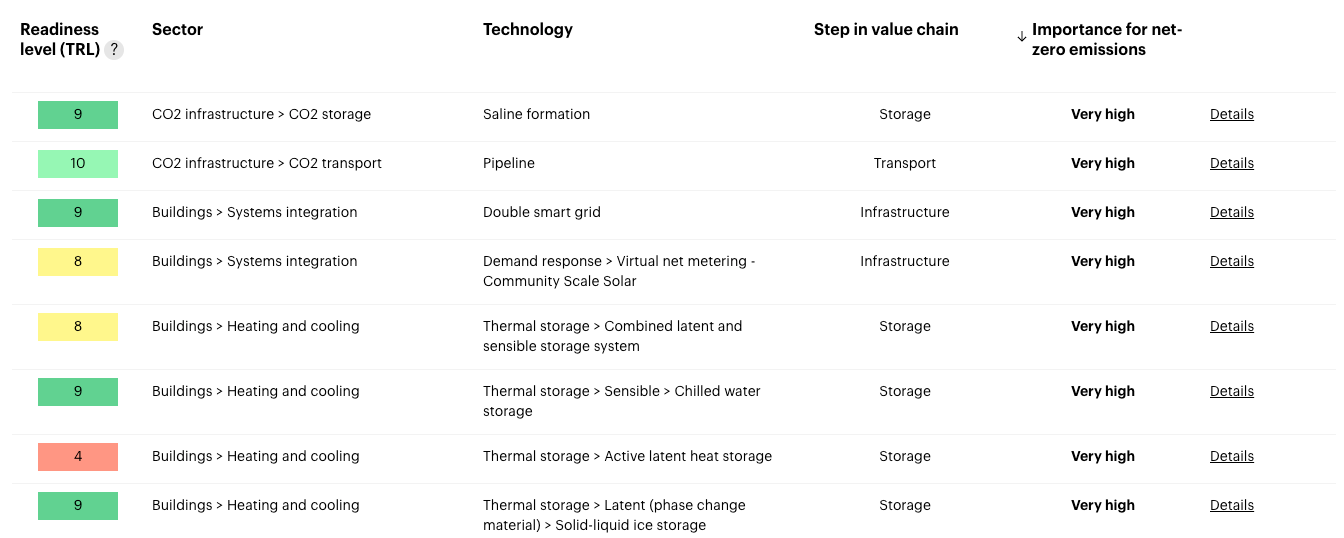
Task: Open Details for Double smart grid
Action: [1232, 212]
